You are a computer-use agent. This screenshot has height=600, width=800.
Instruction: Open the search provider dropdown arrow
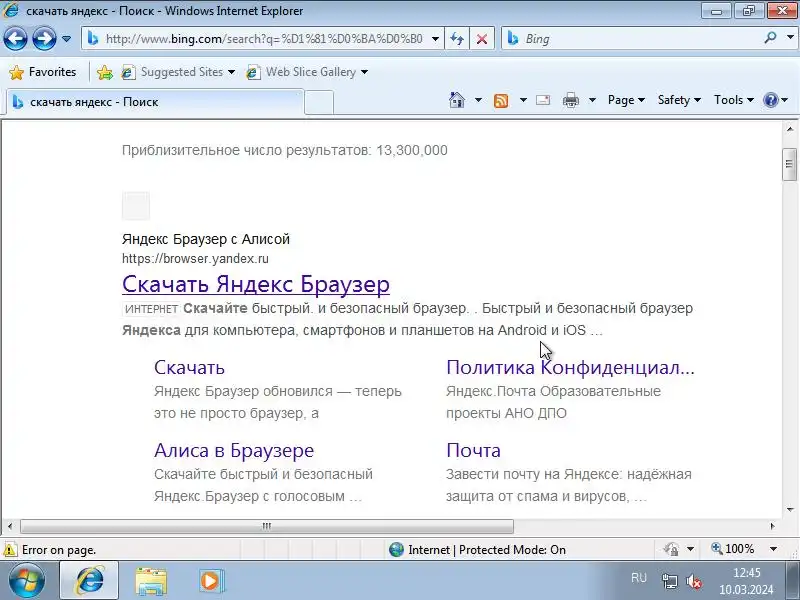click(790, 38)
